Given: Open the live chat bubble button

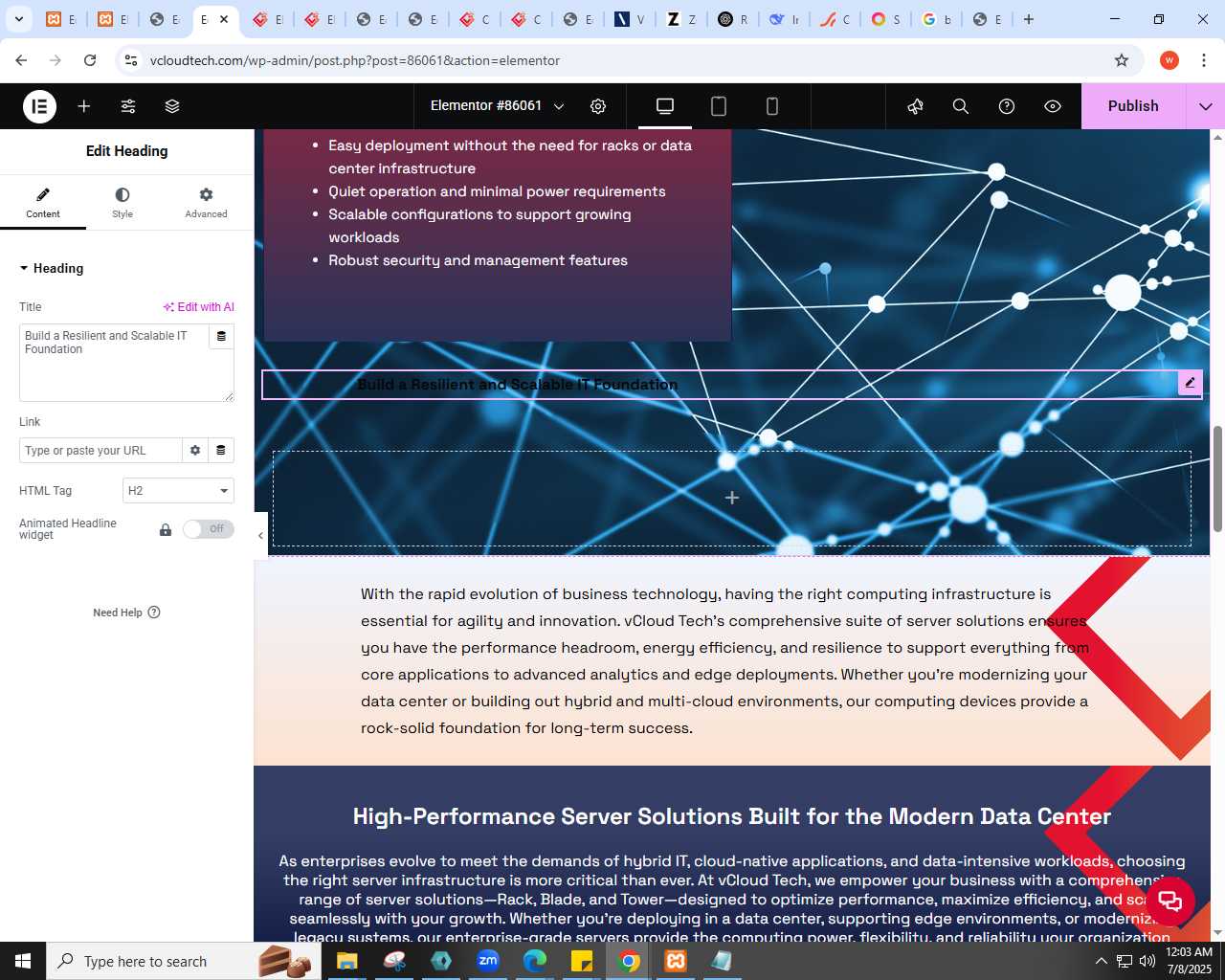Looking at the screenshot, I should [x=1169, y=901].
